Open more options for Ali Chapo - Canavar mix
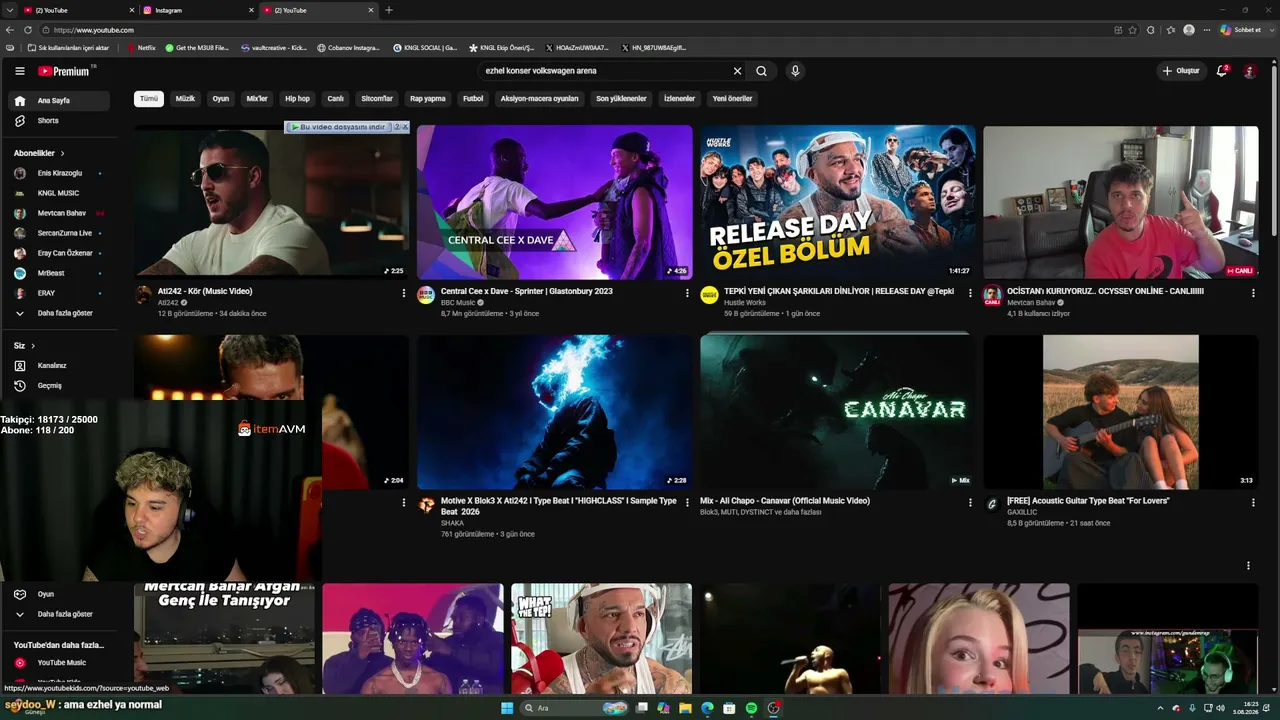1280x720 pixels. (x=970, y=503)
